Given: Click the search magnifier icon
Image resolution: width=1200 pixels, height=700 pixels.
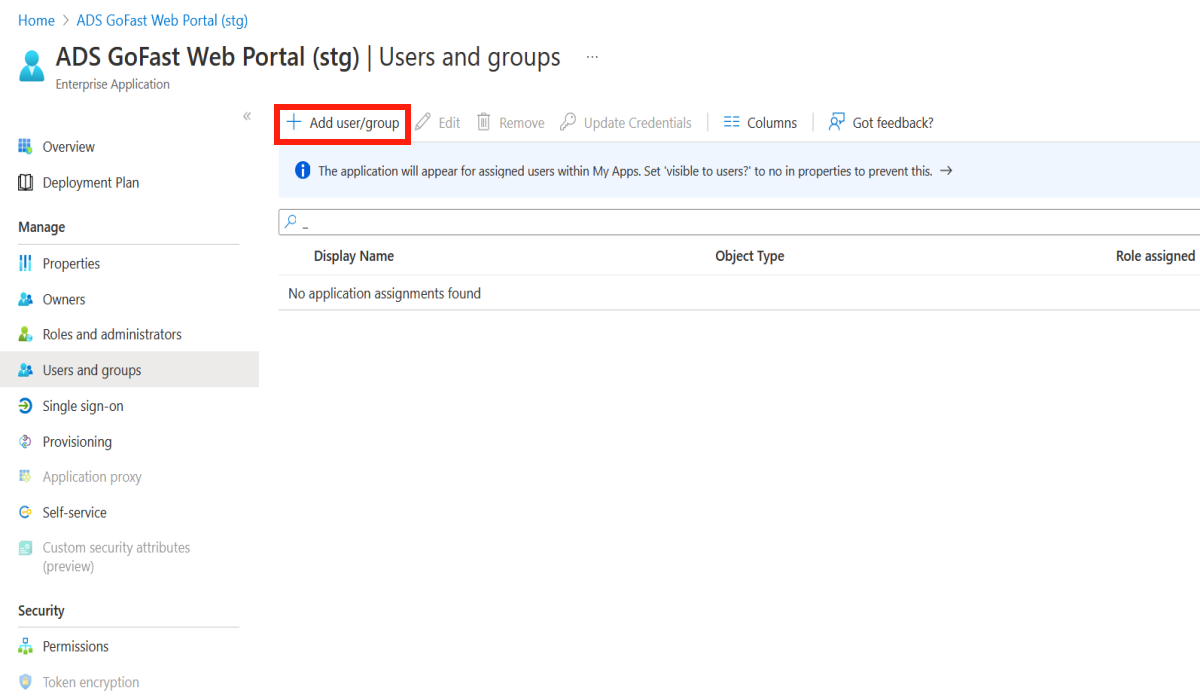Looking at the screenshot, I should click(x=291, y=222).
